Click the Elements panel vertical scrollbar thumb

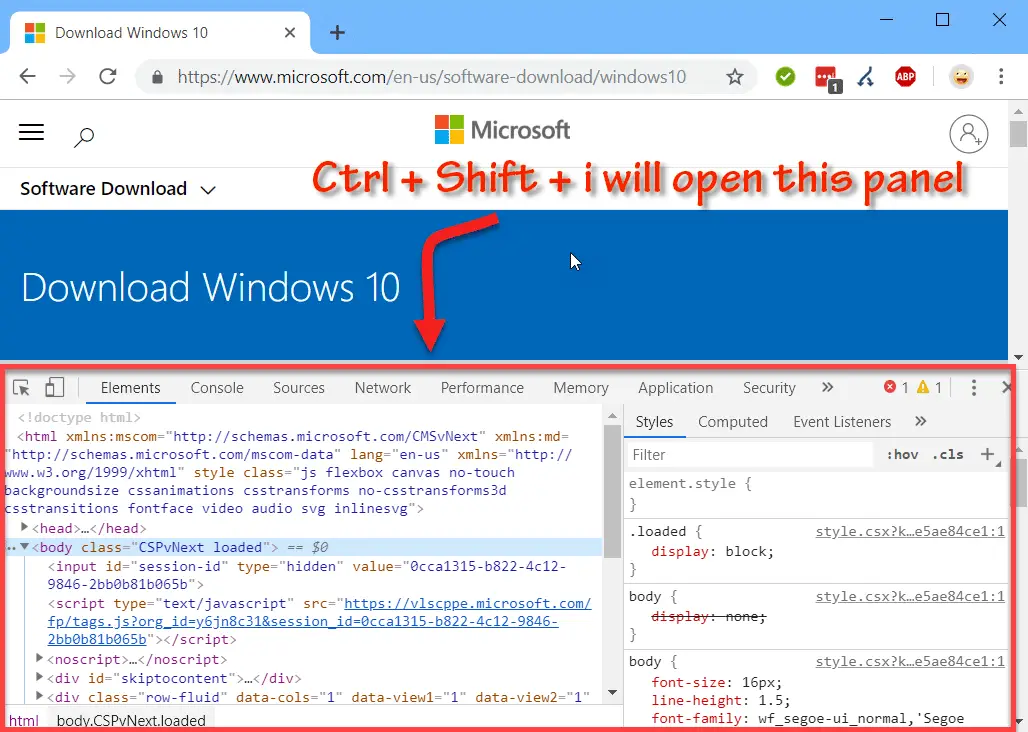pos(612,491)
